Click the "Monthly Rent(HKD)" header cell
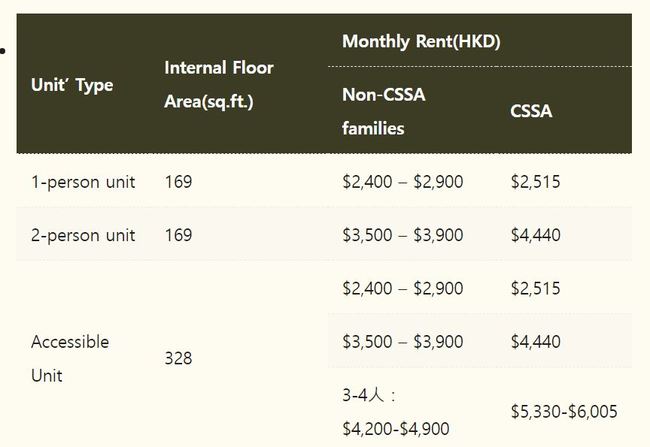Viewport: 650px width, 447px height. [421, 42]
